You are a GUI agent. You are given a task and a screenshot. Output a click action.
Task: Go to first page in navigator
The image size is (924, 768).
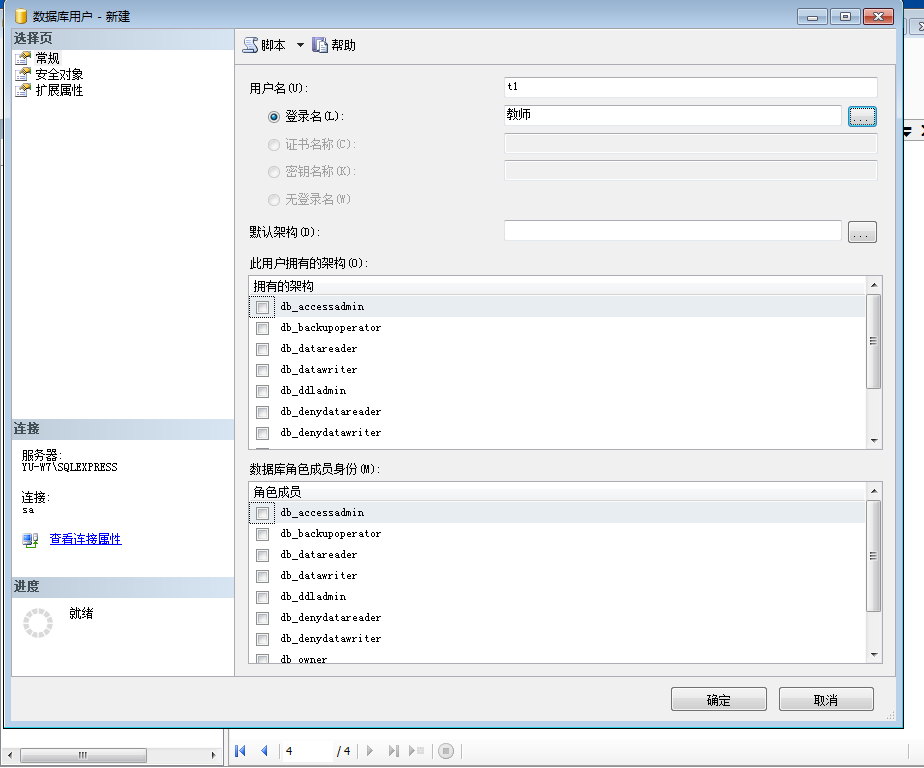point(240,750)
